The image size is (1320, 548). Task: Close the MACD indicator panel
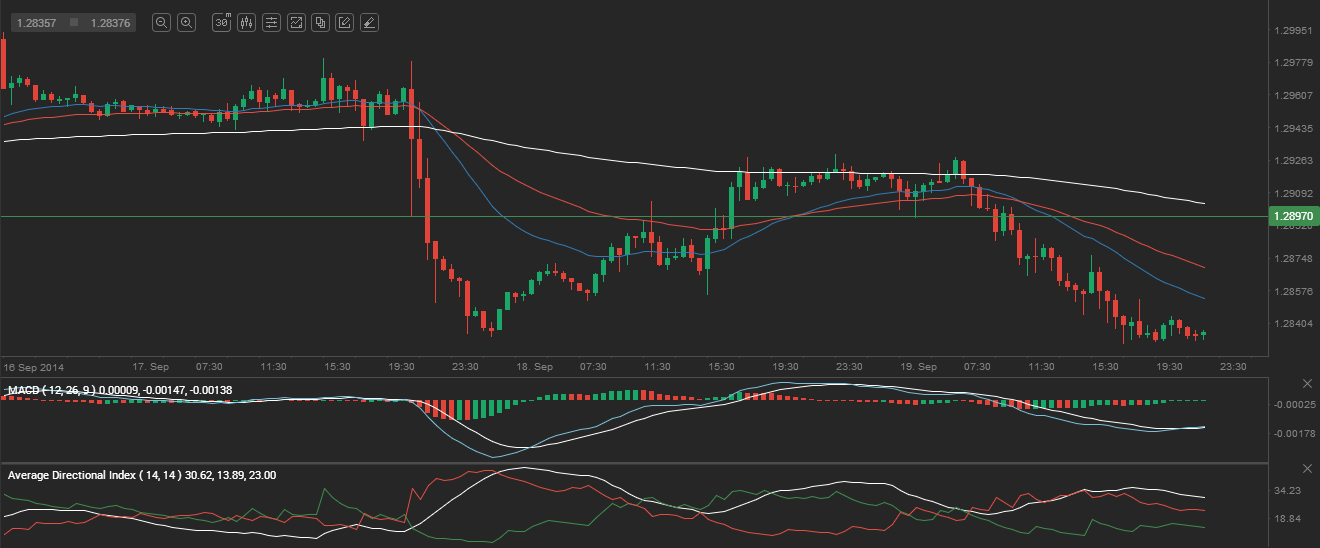click(x=1307, y=384)
